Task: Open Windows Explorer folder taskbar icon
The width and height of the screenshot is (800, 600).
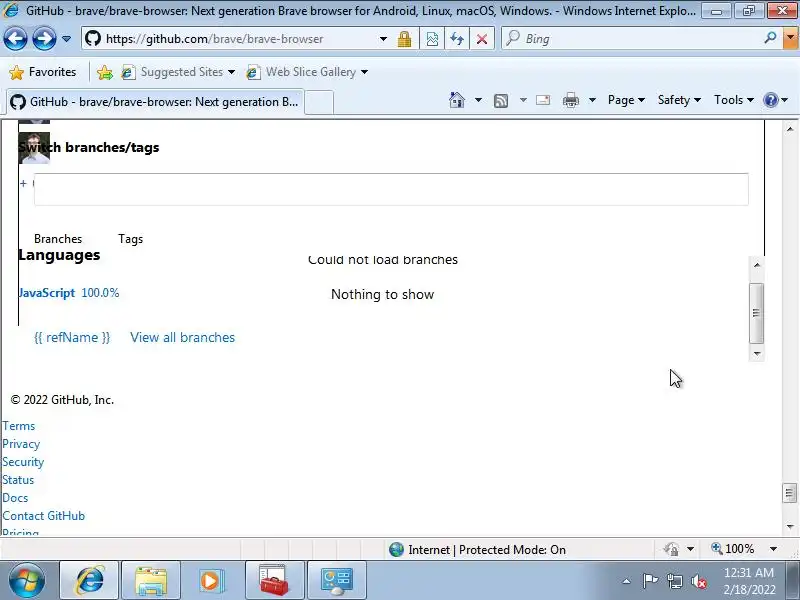Action: [151, 580]
